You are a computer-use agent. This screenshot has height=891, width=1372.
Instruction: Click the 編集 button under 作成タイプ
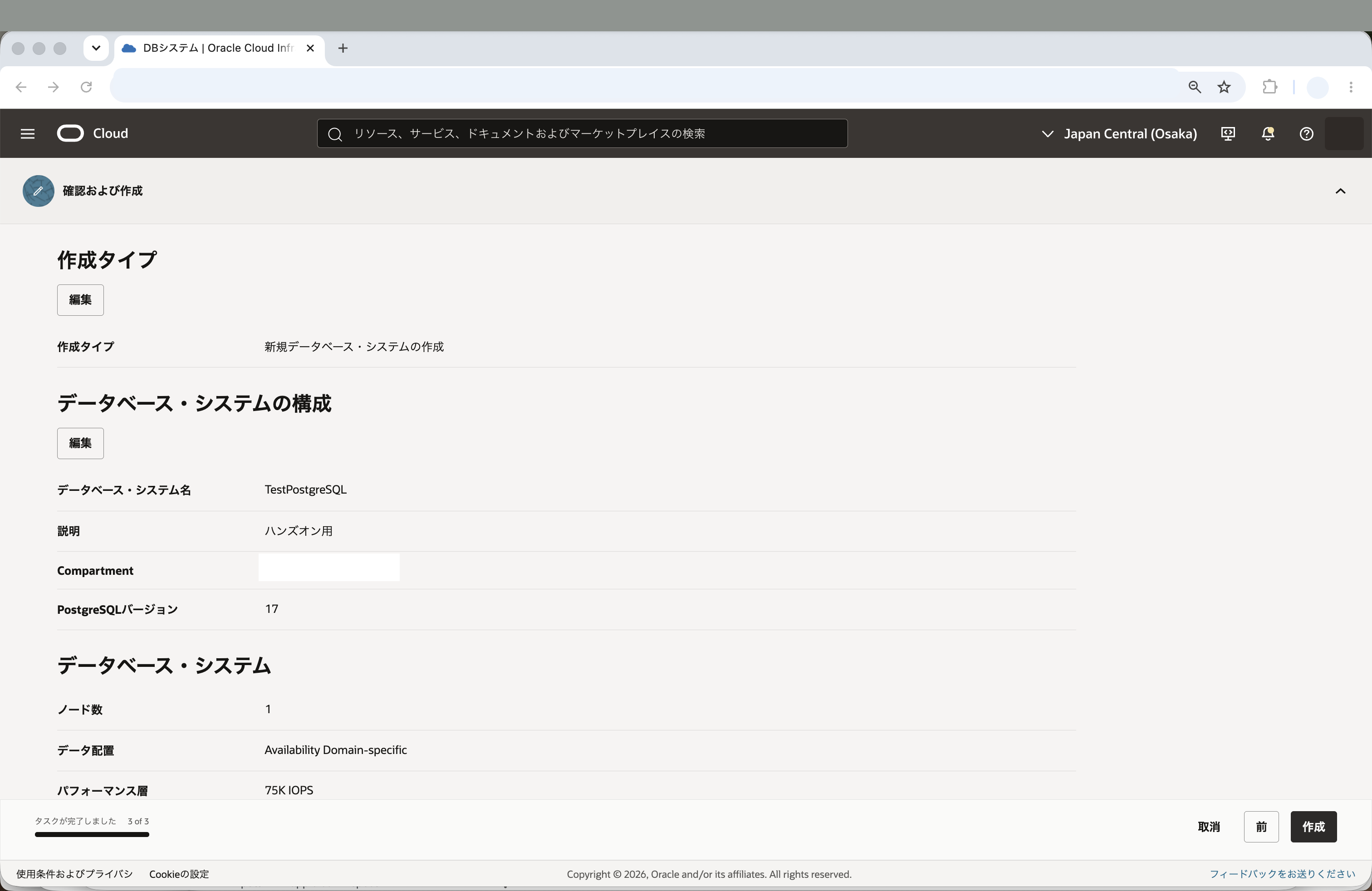point(80,300)
